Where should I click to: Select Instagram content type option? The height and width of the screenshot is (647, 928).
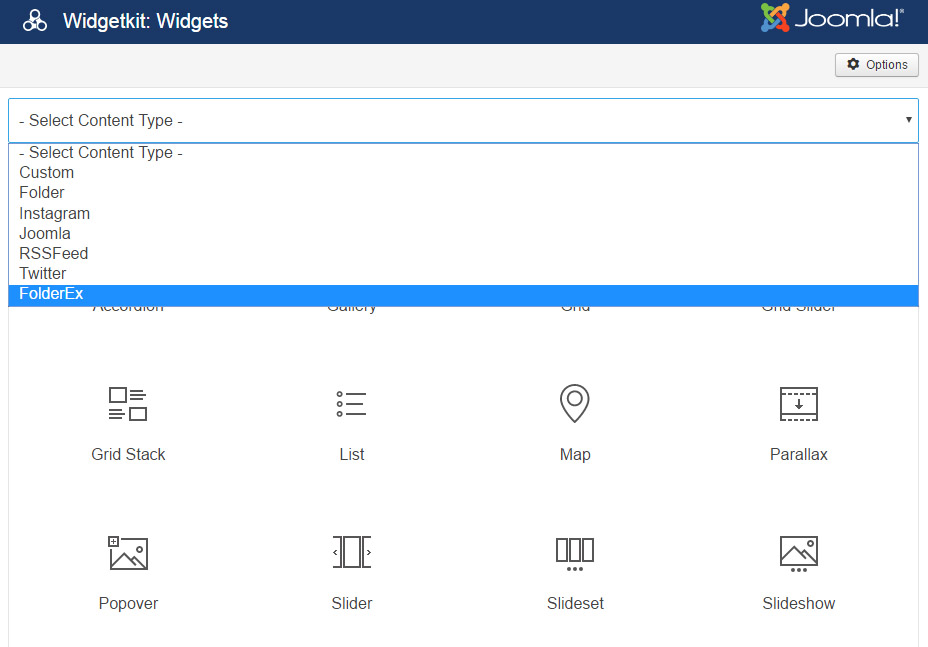463,213
